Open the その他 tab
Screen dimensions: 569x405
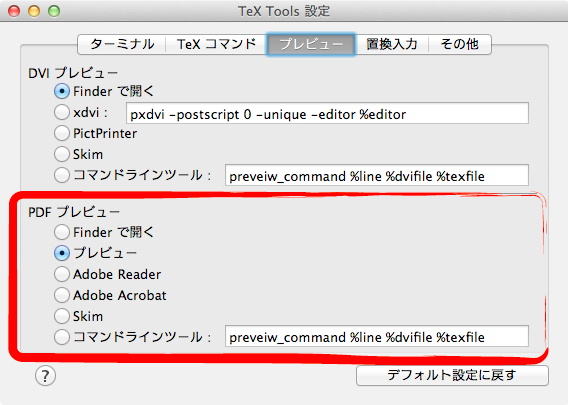click(x=460, y=44)
